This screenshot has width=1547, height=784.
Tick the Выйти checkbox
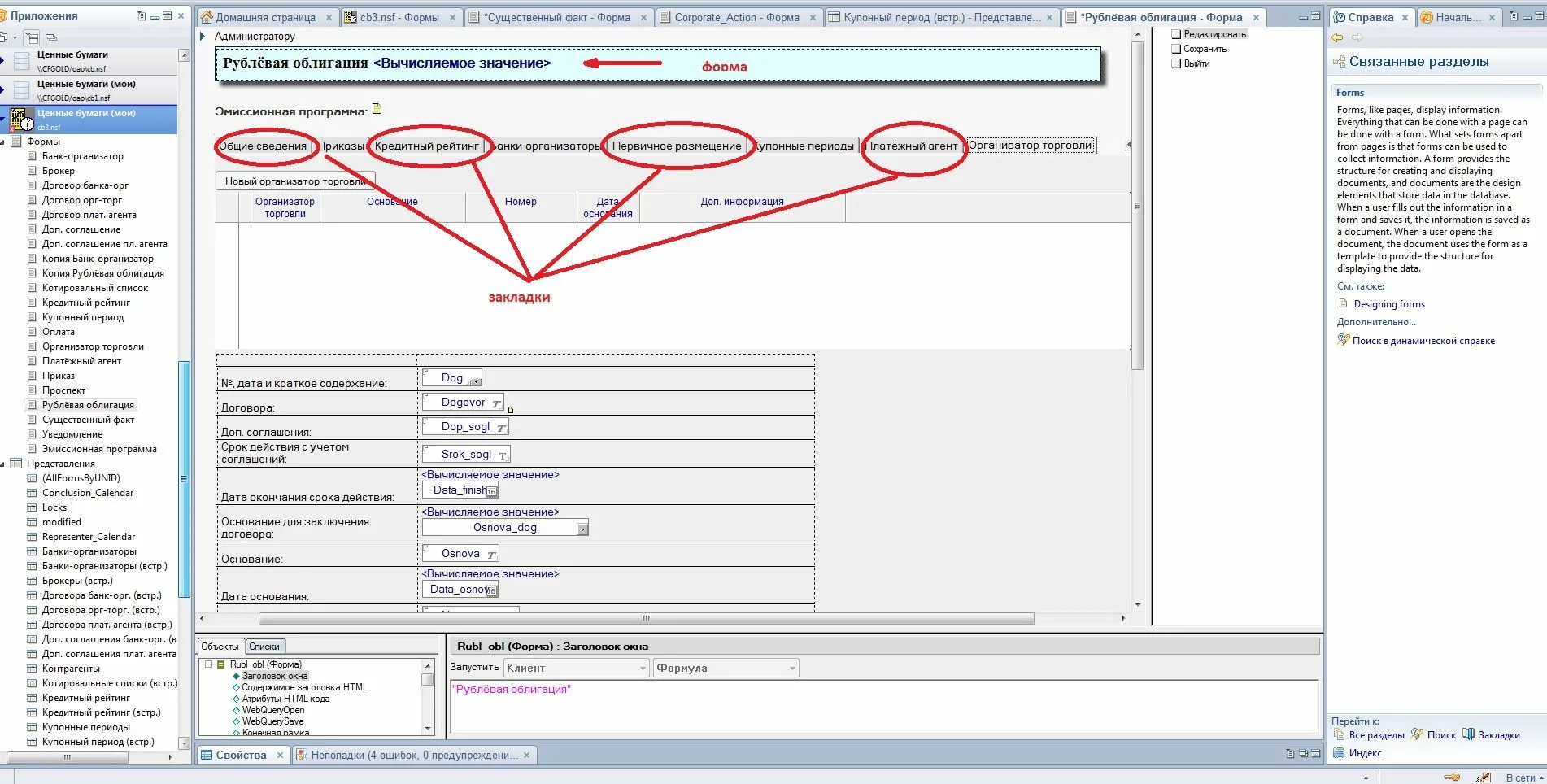1175,63
